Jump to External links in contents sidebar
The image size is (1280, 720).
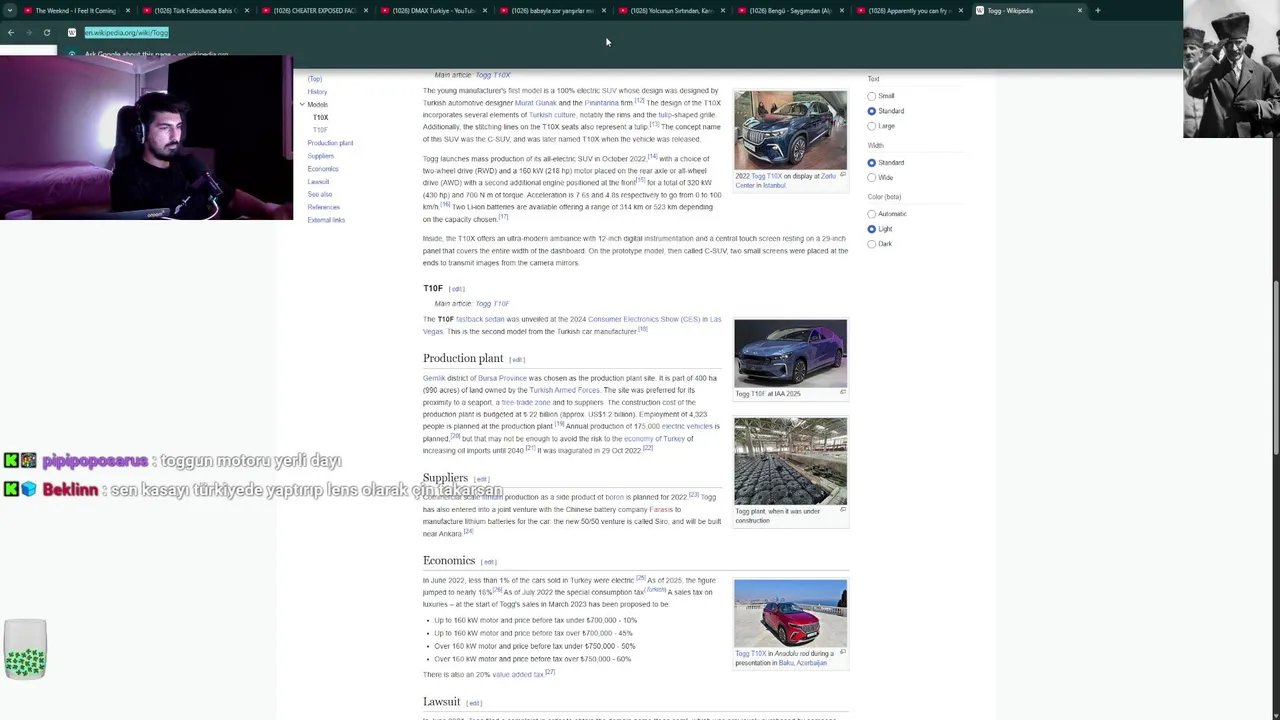coord(326,220)
